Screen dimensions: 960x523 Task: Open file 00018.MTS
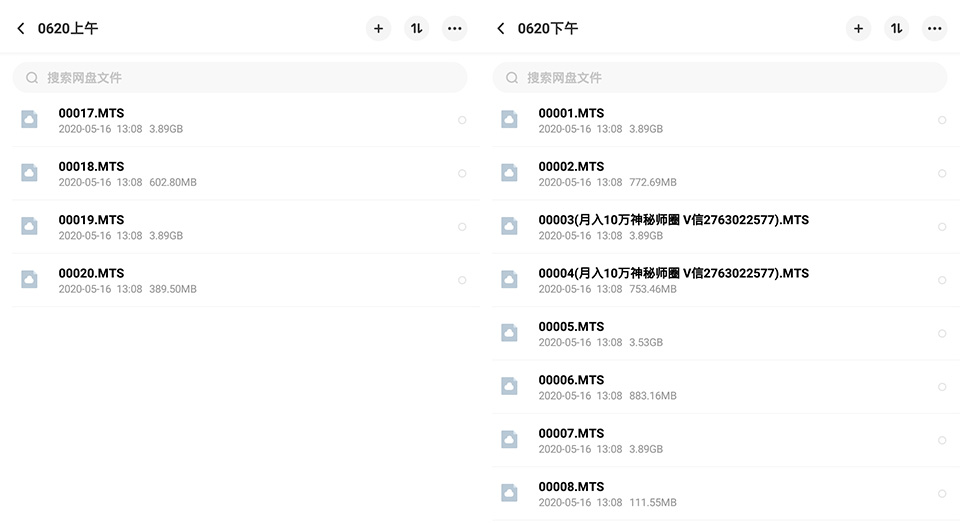pos(246,173)
